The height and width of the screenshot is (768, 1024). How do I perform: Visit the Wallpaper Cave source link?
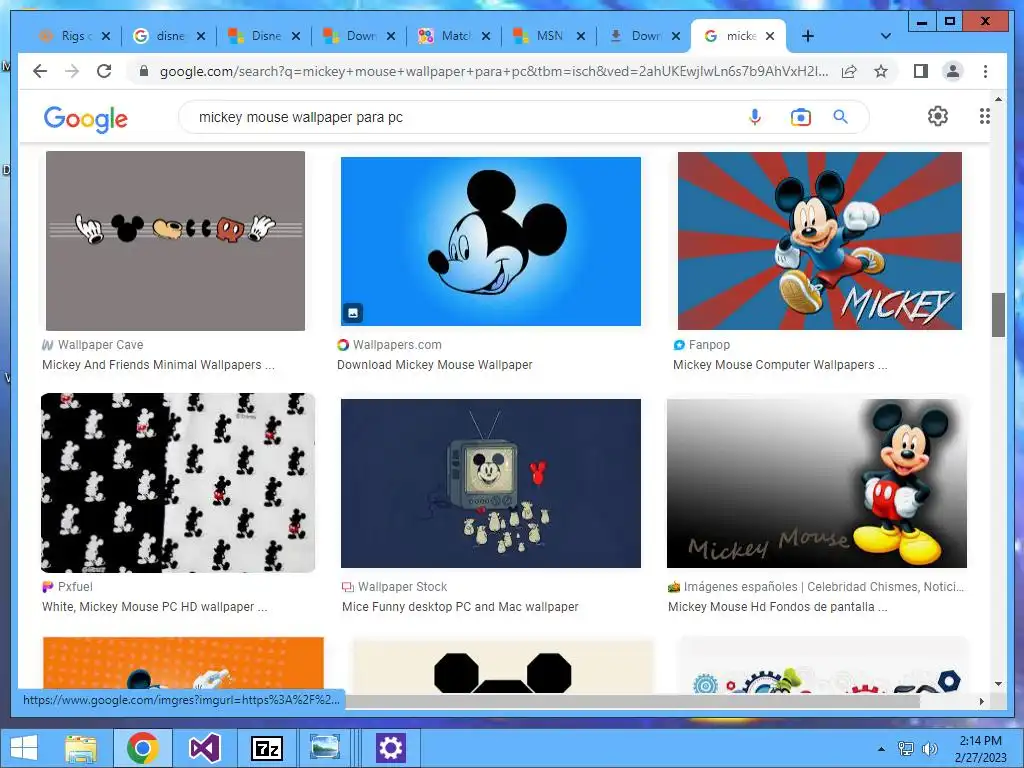pos(92,345)
